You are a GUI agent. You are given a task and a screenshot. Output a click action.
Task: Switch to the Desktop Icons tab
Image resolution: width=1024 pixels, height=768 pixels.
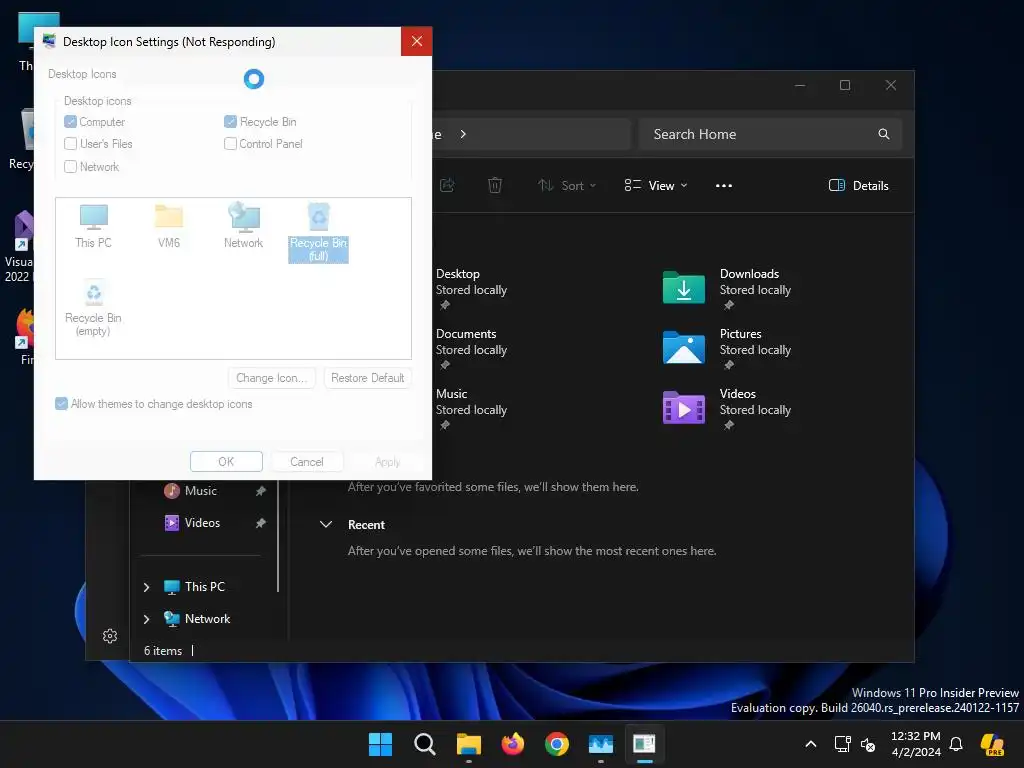pos(82,74)
